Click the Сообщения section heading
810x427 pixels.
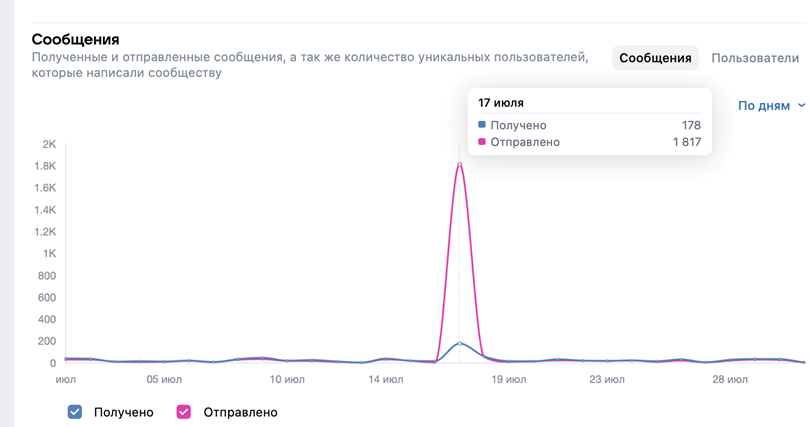point(76,39)
